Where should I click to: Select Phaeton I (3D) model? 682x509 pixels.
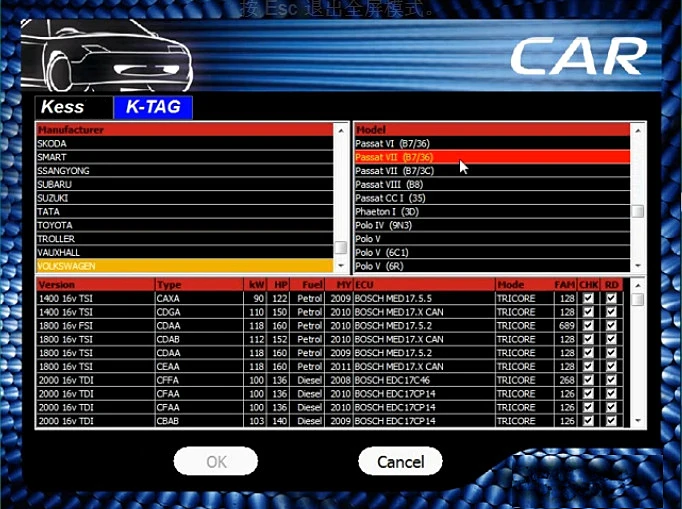point(492,211)
